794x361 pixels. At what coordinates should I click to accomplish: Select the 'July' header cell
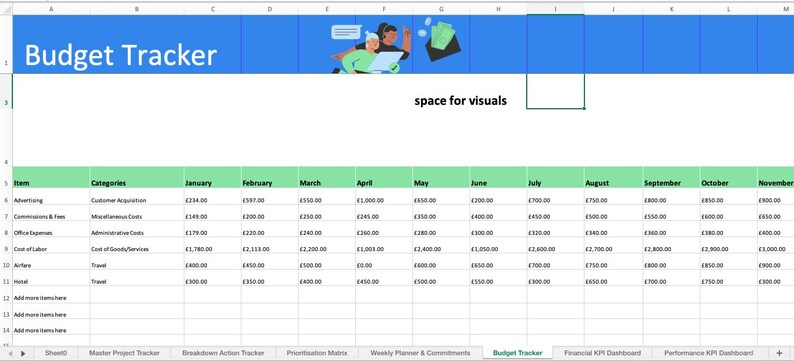pyautogui.click(x=555, y=178)
